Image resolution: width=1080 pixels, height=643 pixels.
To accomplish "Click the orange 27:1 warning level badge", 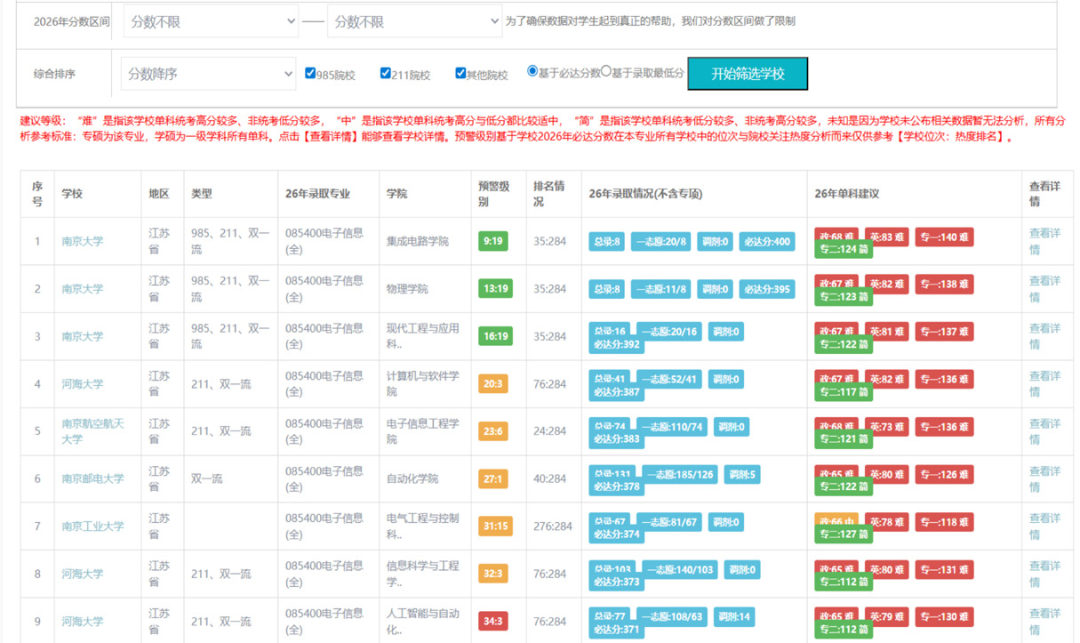I will pos(492,478).
